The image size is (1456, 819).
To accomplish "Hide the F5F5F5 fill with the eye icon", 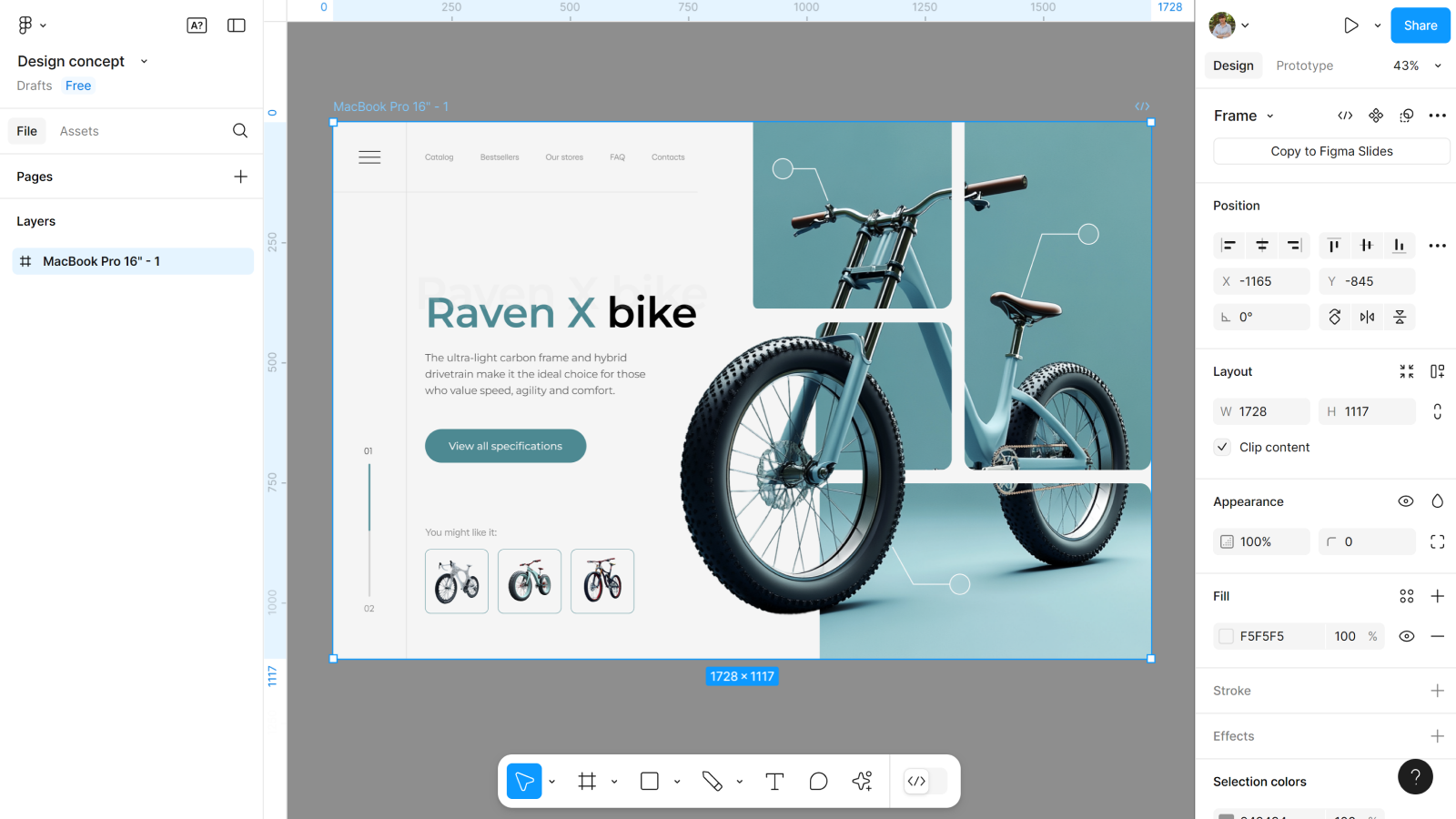I will pos(1406,636).
